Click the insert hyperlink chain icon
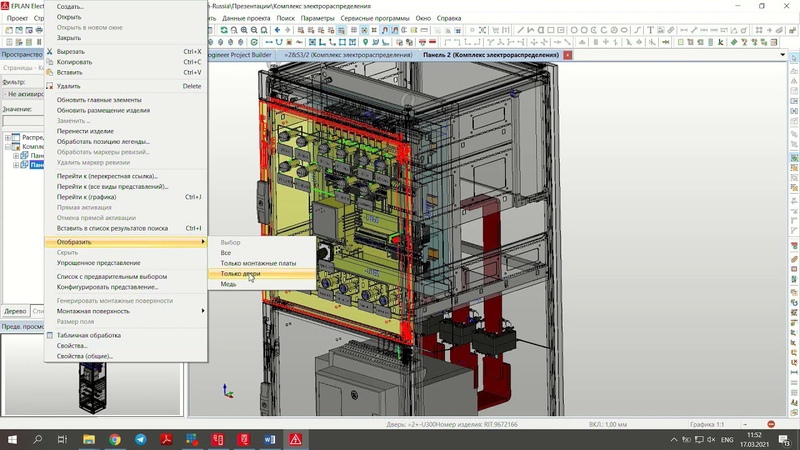 670,30
